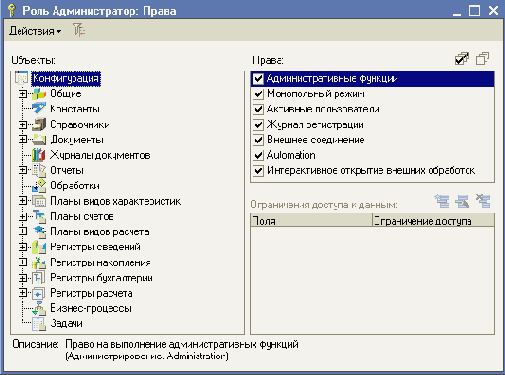Click the Обработки tree icon

[x=39, y=186]
